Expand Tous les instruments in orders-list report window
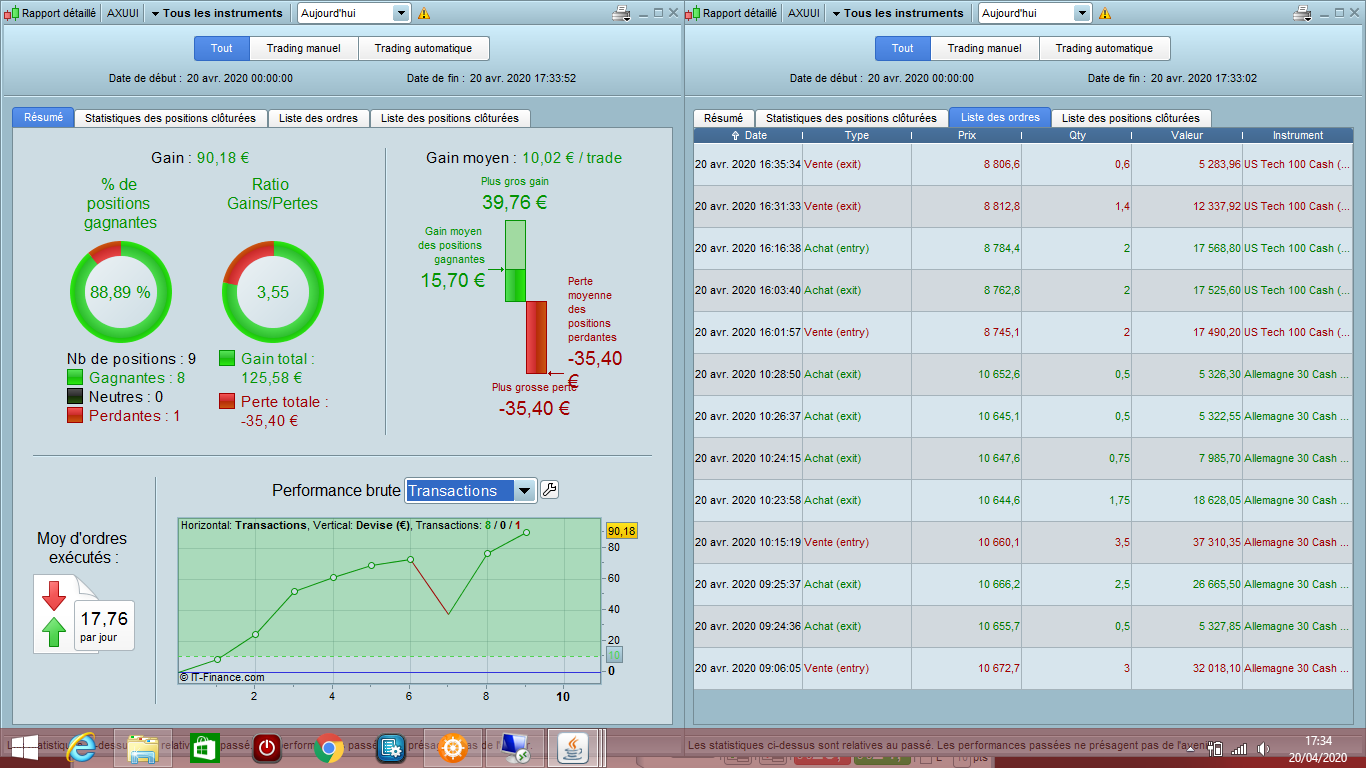Screen dimensions: 1366x768 [898, 13]
